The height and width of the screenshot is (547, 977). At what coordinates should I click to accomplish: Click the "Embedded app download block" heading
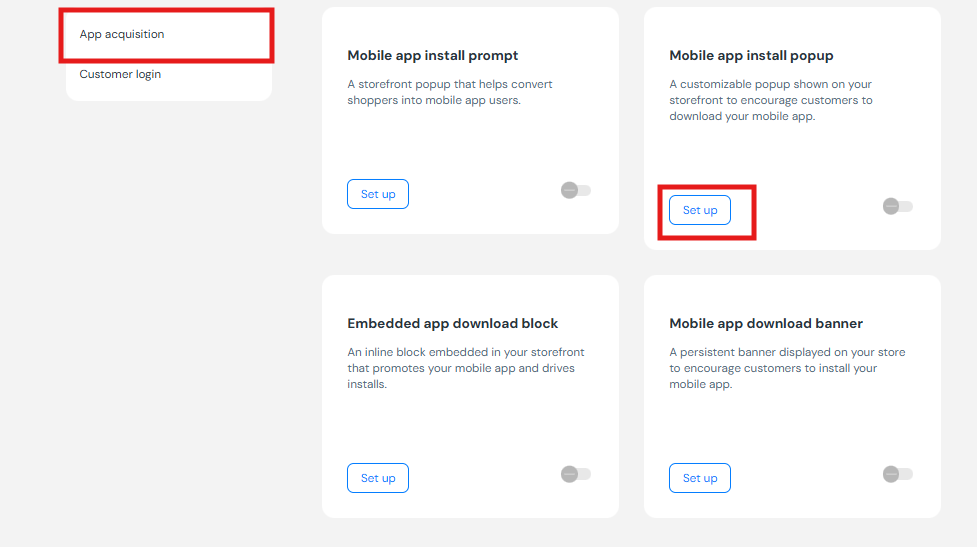tap(453, 324)
